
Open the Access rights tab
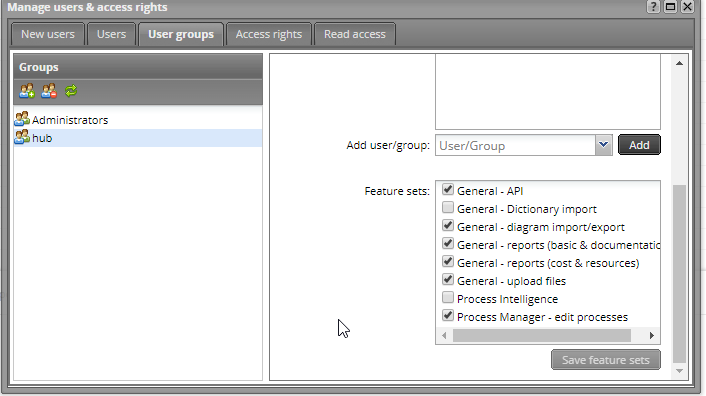pyautogui.click(x=269, y=34)
